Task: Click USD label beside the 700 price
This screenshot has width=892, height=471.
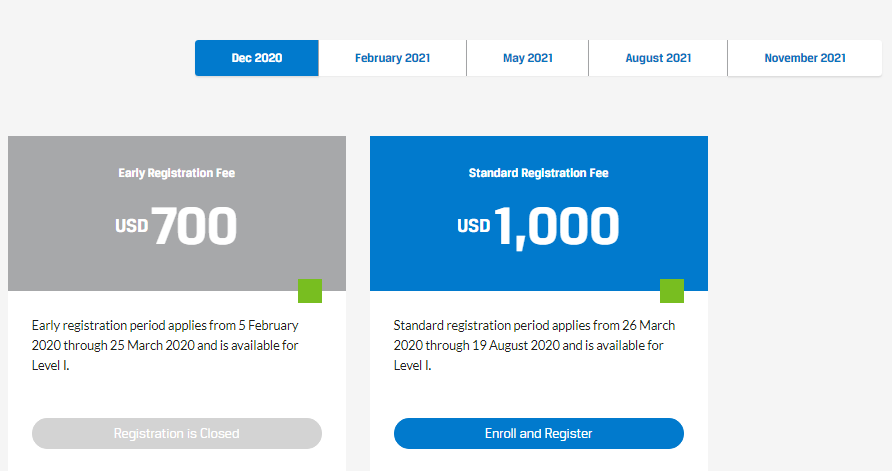Action: coord(131,227)
